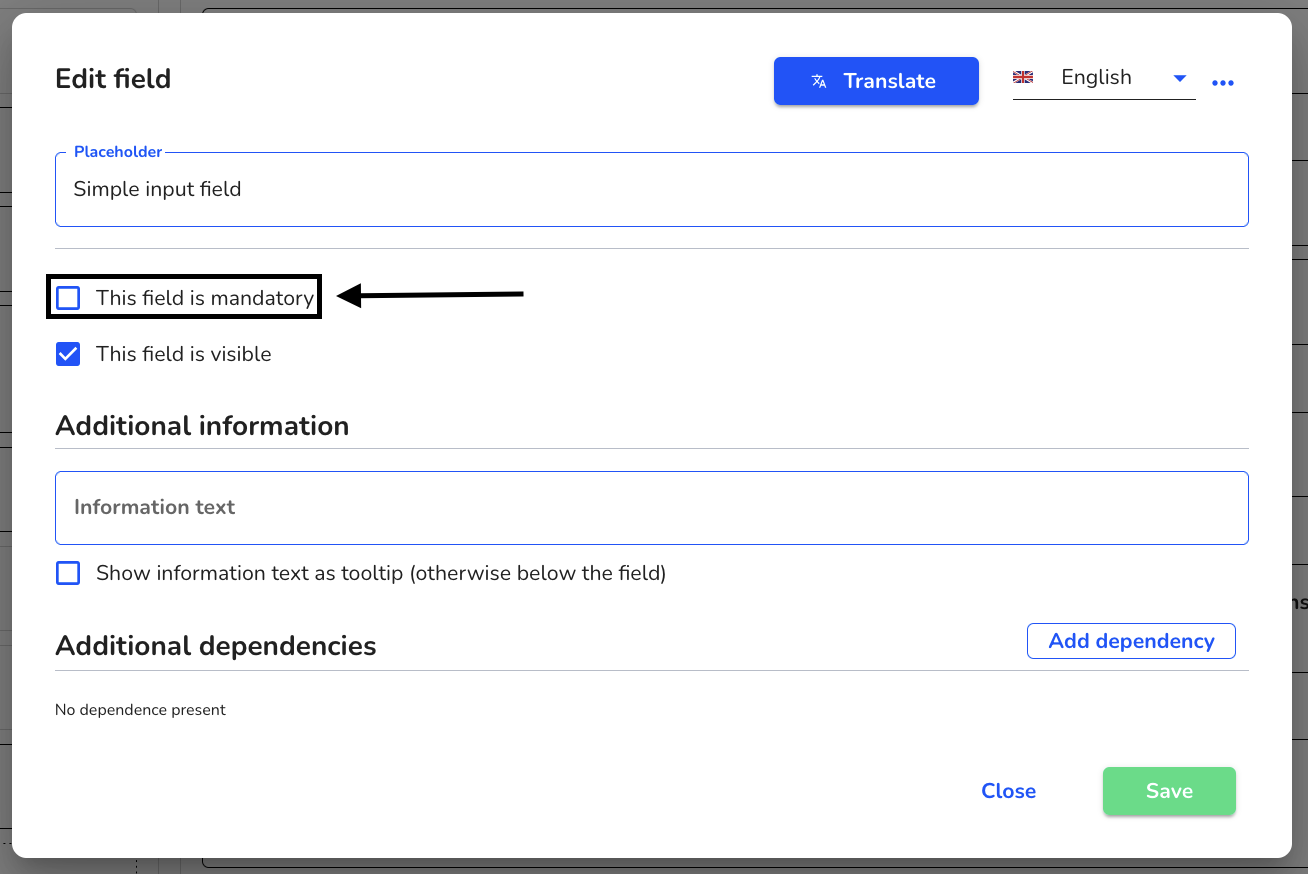Image resolution: width=1308 pixels, height=874 pixels.
Task: Click the Translate button
Action: [876, 81]
